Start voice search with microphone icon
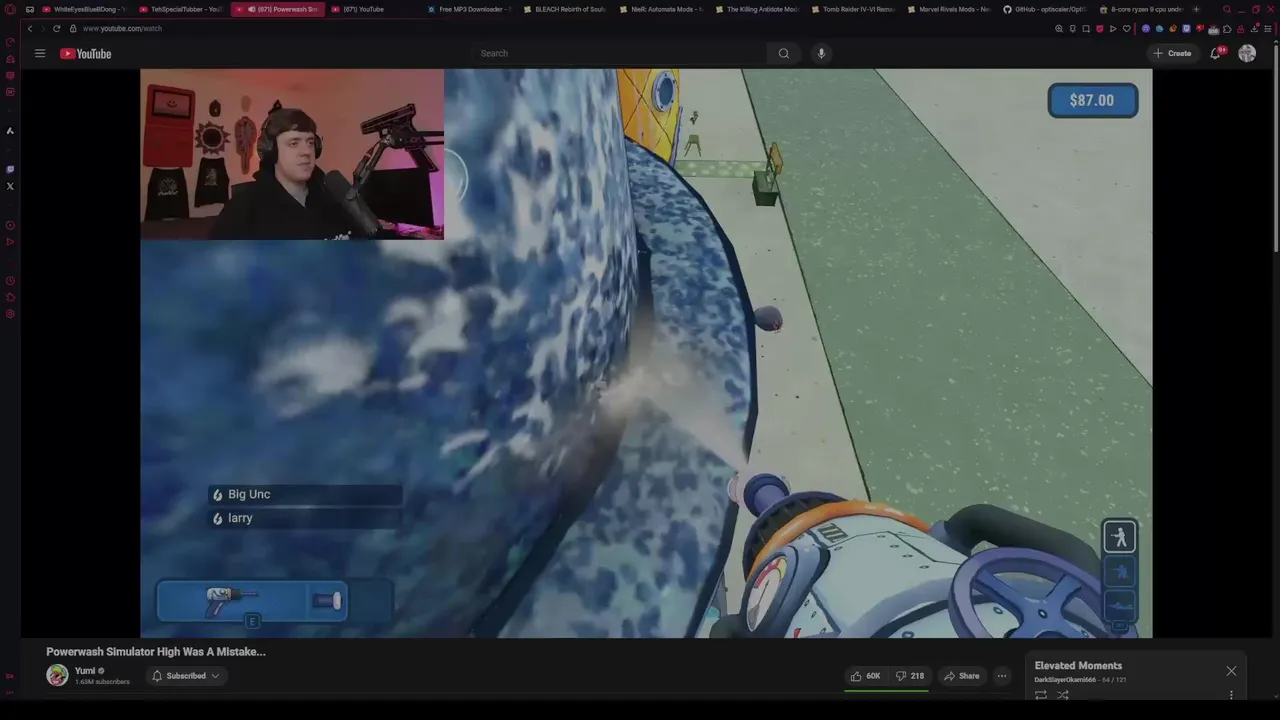The image size is (1280, 720). click(x=821, y=53)
